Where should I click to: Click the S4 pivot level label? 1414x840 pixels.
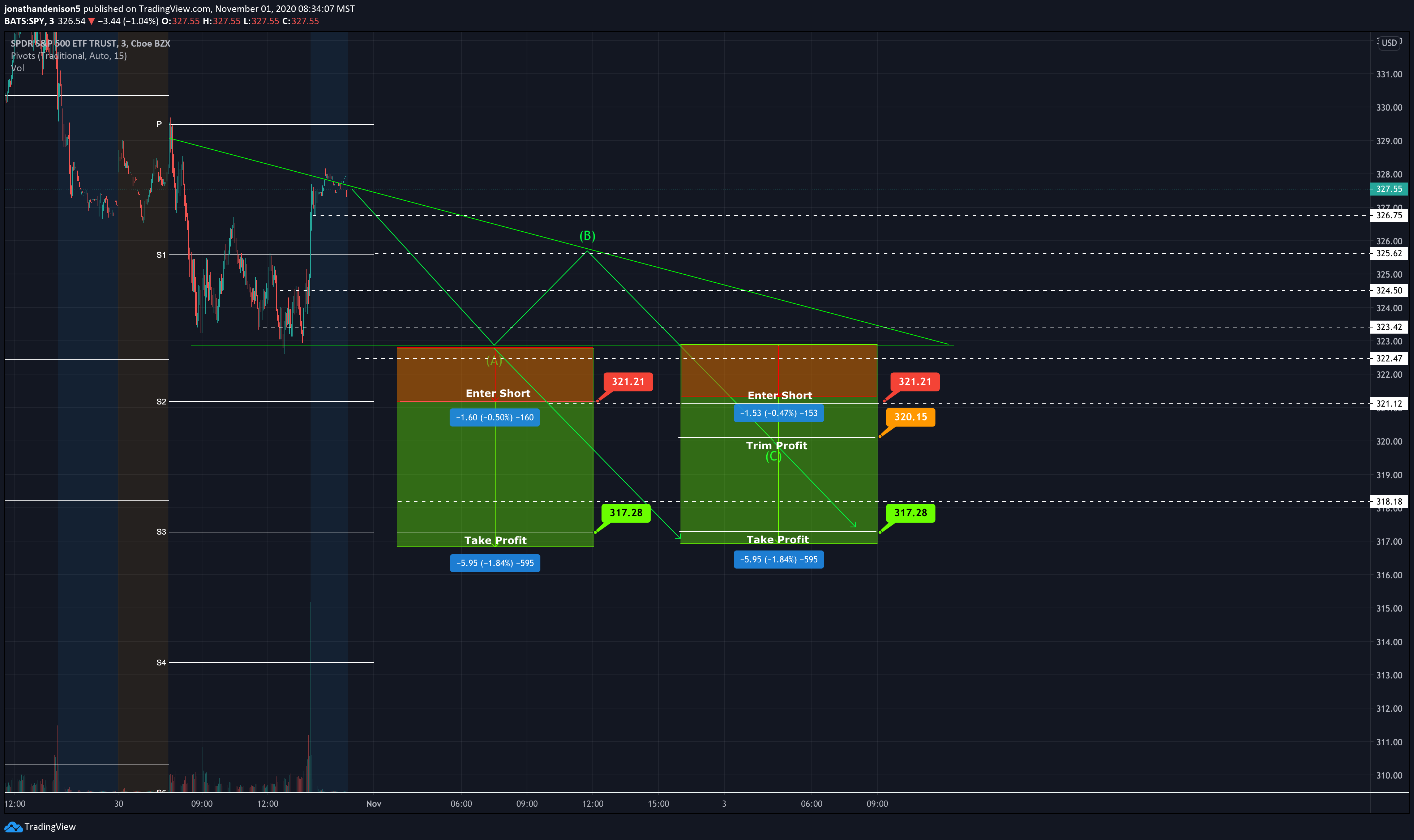[161, 663]
